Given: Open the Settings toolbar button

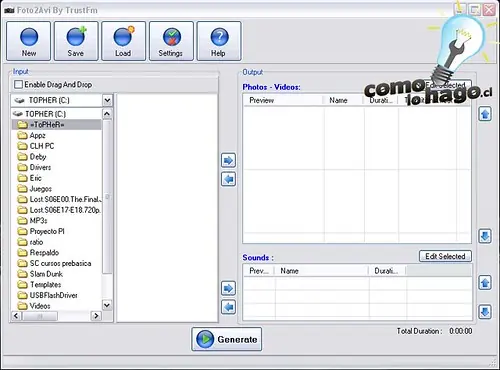Looking at the screenshot, I should 171,41.
